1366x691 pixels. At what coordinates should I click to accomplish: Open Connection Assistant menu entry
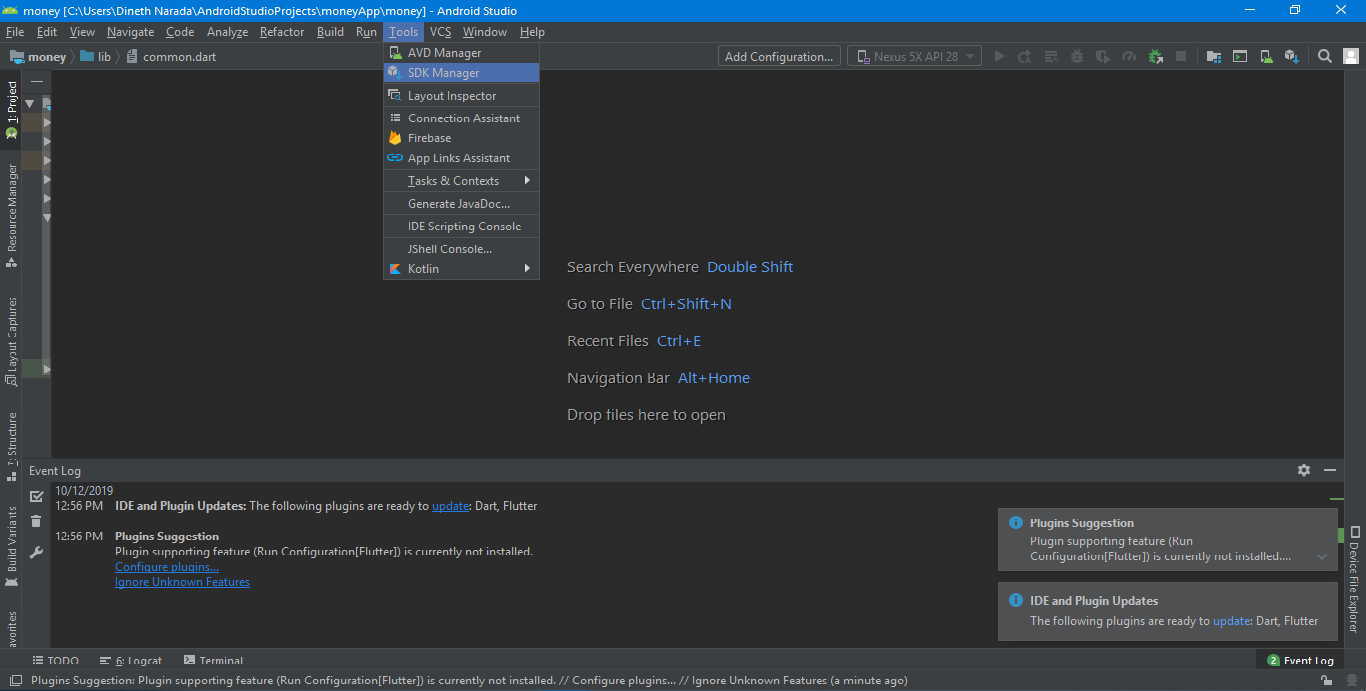(x=461, y=118)
